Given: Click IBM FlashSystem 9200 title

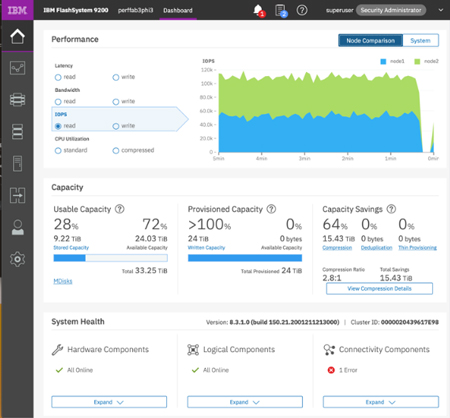Looking at the screenshot, I should [x=76, y=10].
